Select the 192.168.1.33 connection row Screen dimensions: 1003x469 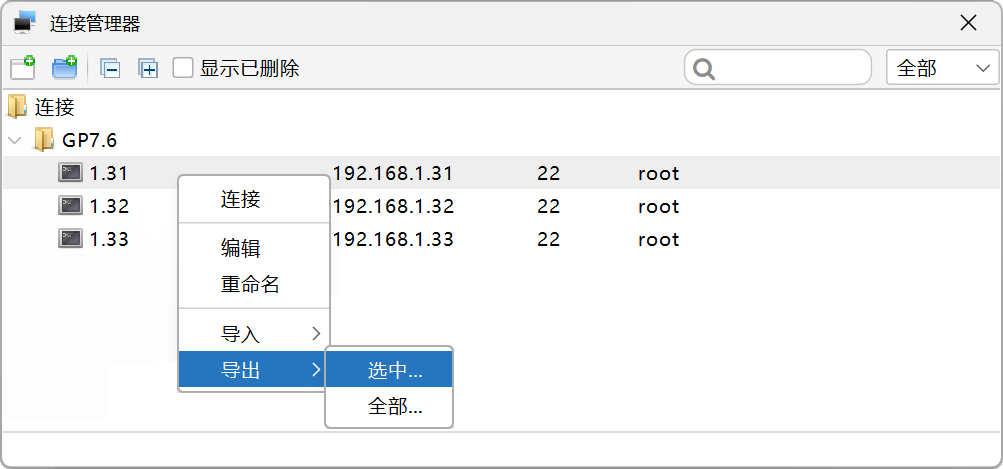pos(393,240)
